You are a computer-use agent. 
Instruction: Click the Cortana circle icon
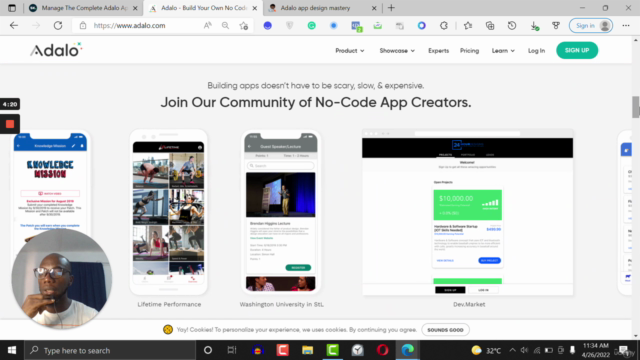click(208, 350)
